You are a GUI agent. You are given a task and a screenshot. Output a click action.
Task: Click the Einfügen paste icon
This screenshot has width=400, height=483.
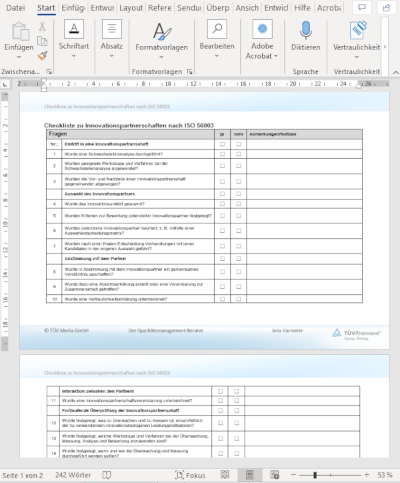[x=20, y=31]
